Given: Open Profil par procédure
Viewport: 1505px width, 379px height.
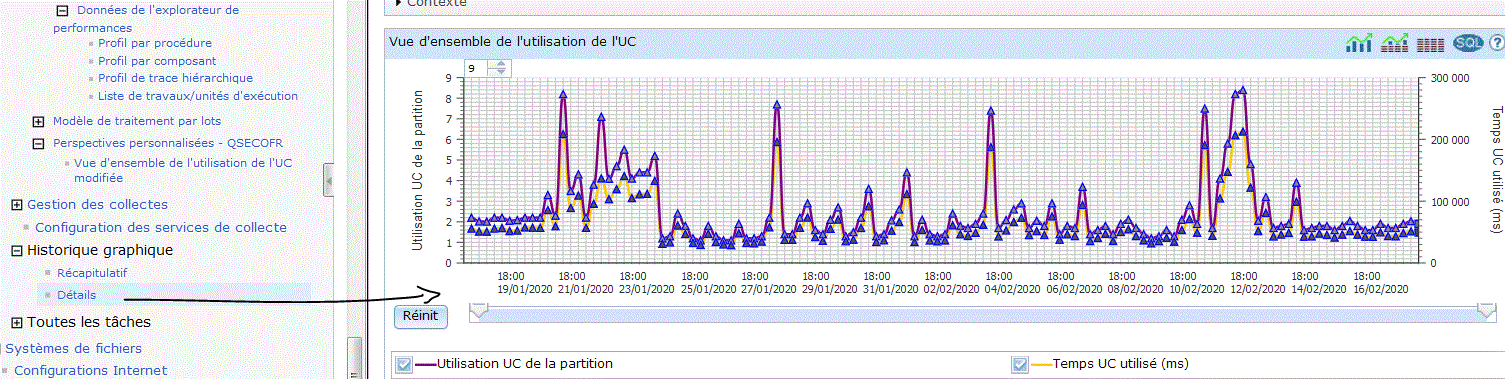Looking at the screenshot, I should tap(155, 43).
